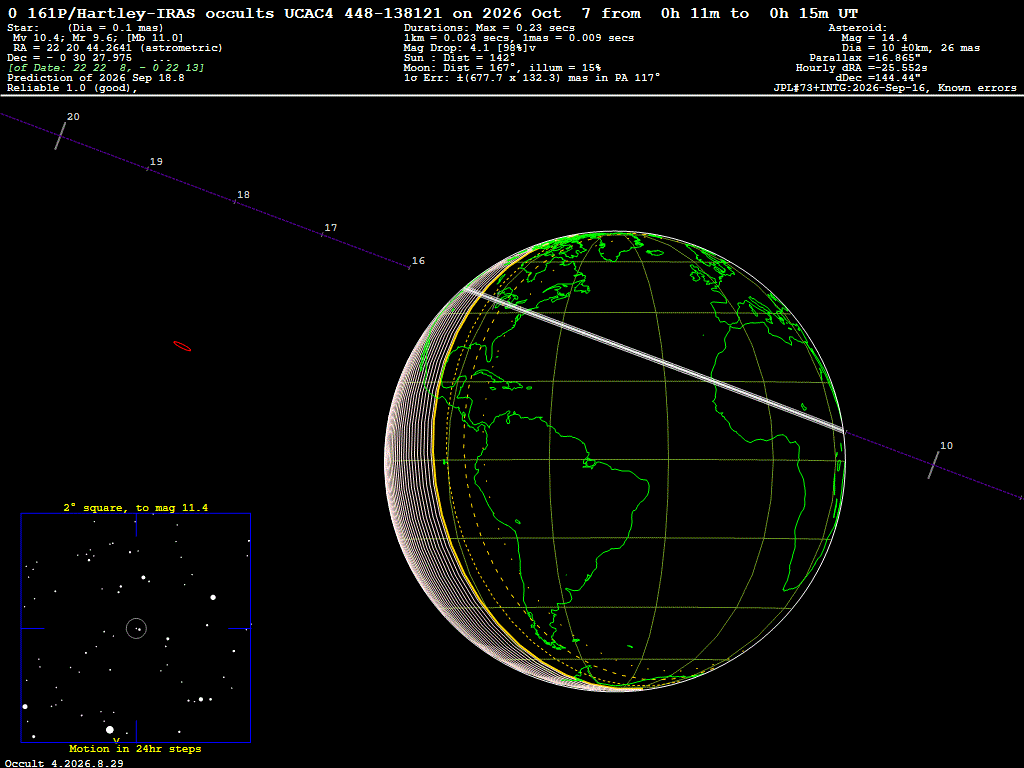Click the circled target star in chart
Image resolution: width=1024 pixels, height=768 pixels.
[x=136, y=628]
